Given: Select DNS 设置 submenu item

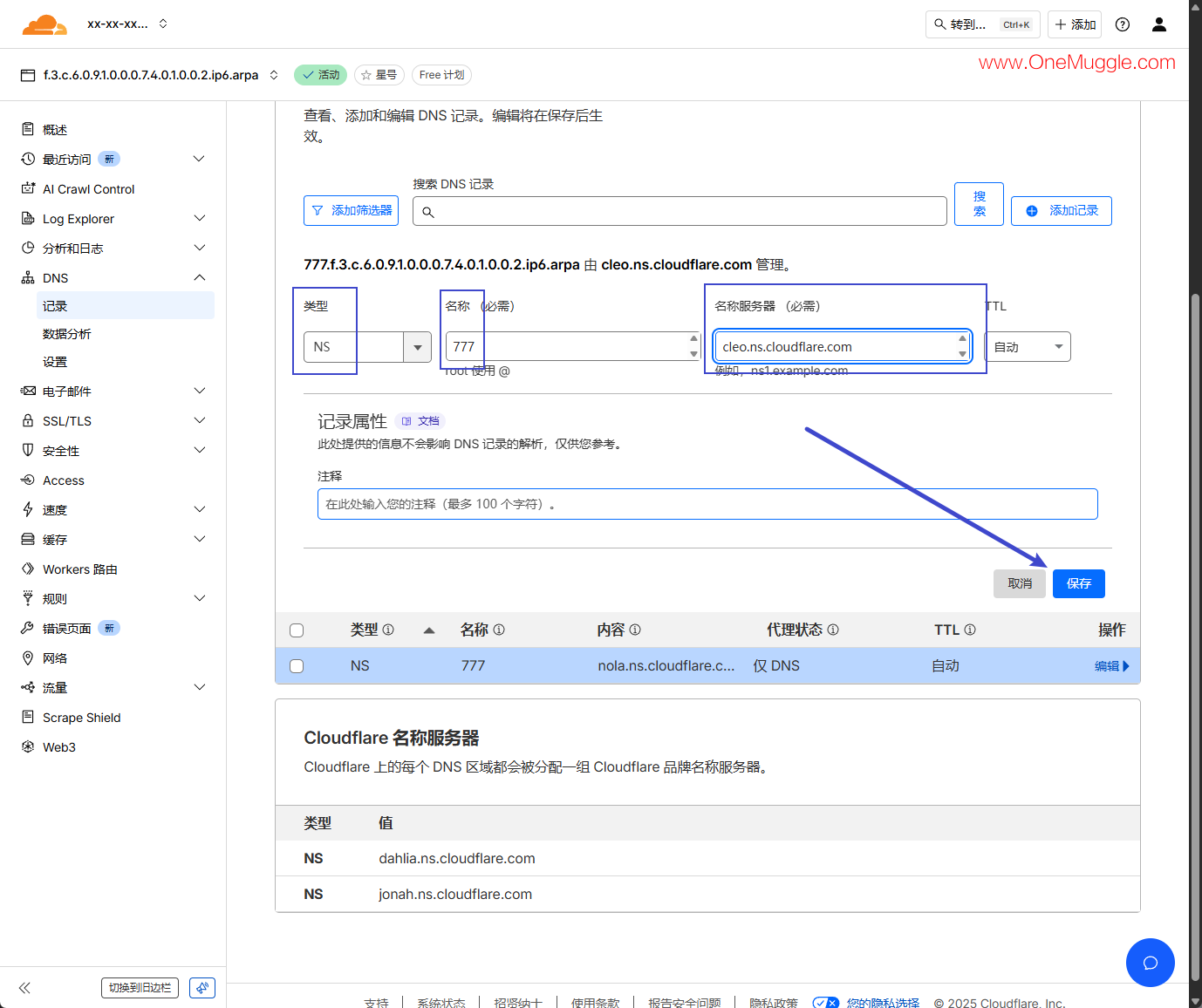Looking at the screenshot, I should pyautogui.click(x=55, y=362).
